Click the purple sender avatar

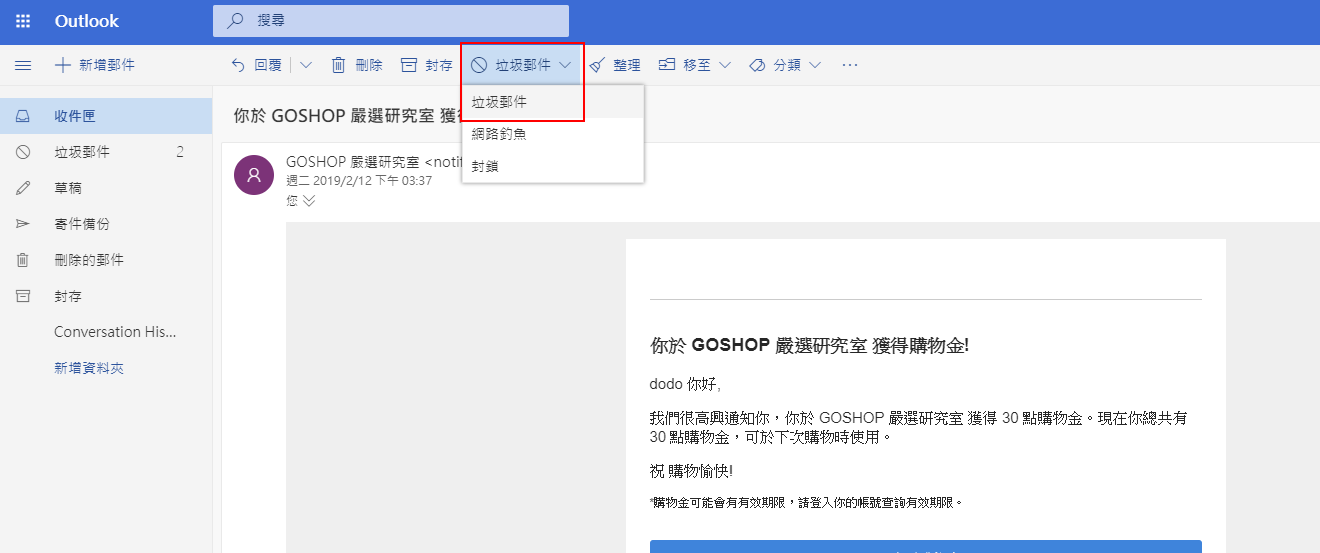point(254,175)
